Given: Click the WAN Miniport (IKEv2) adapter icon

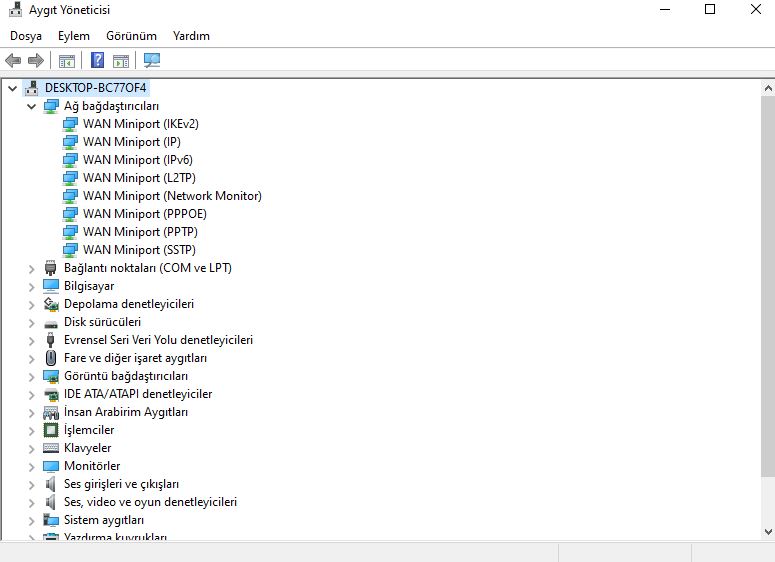Looking at the screenshot, I should (70, 124).
